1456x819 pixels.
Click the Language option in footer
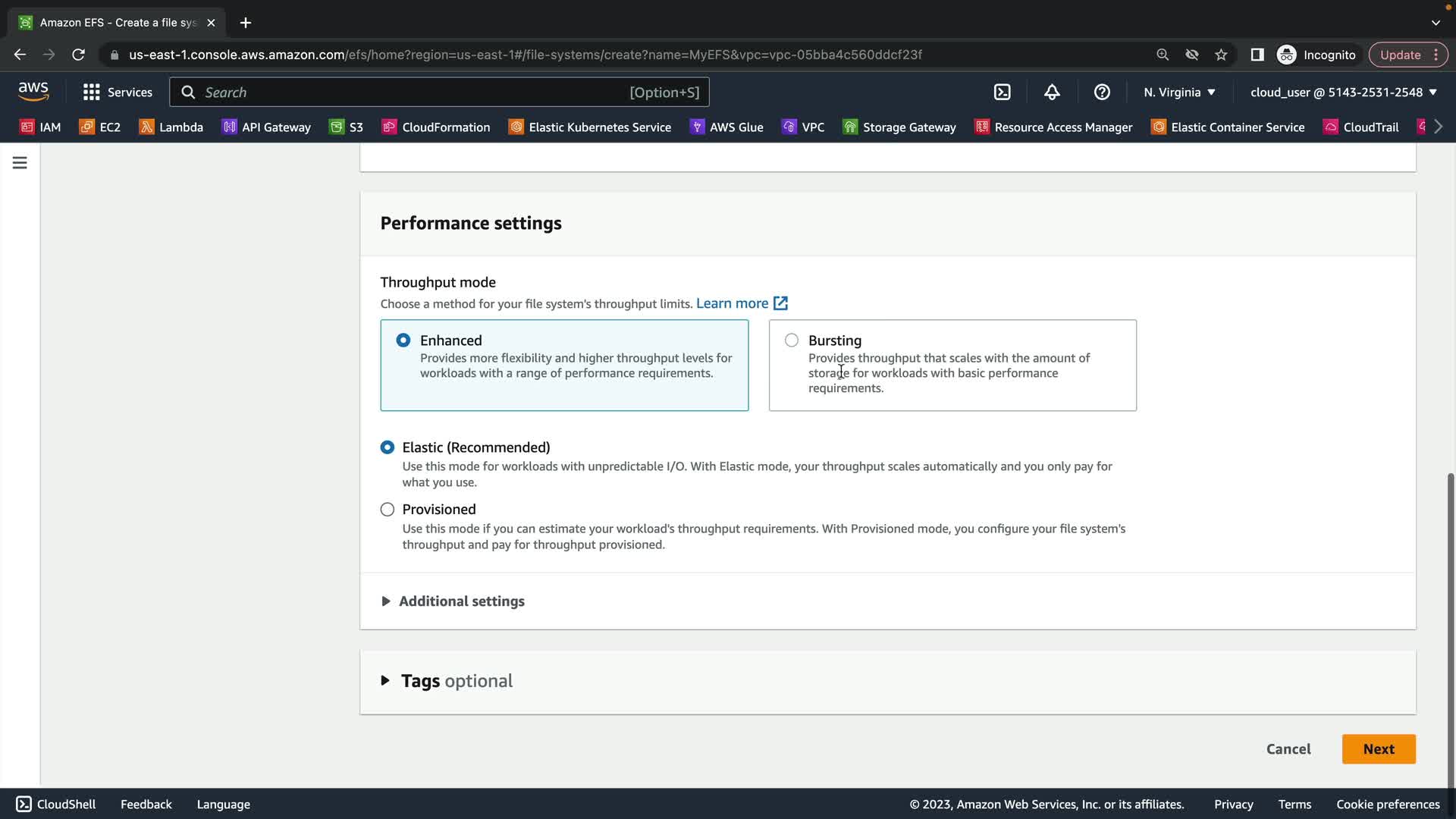(x=223, y=805)
